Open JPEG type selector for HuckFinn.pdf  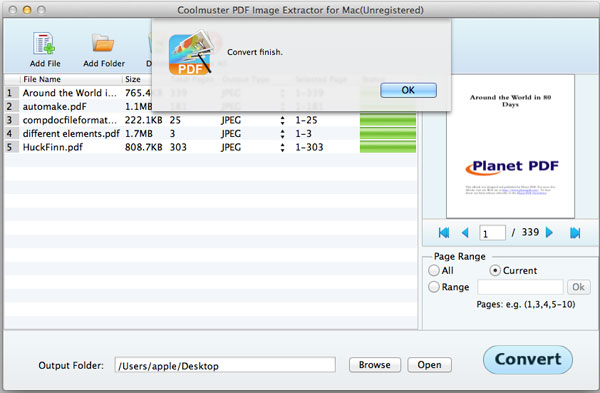282,147
